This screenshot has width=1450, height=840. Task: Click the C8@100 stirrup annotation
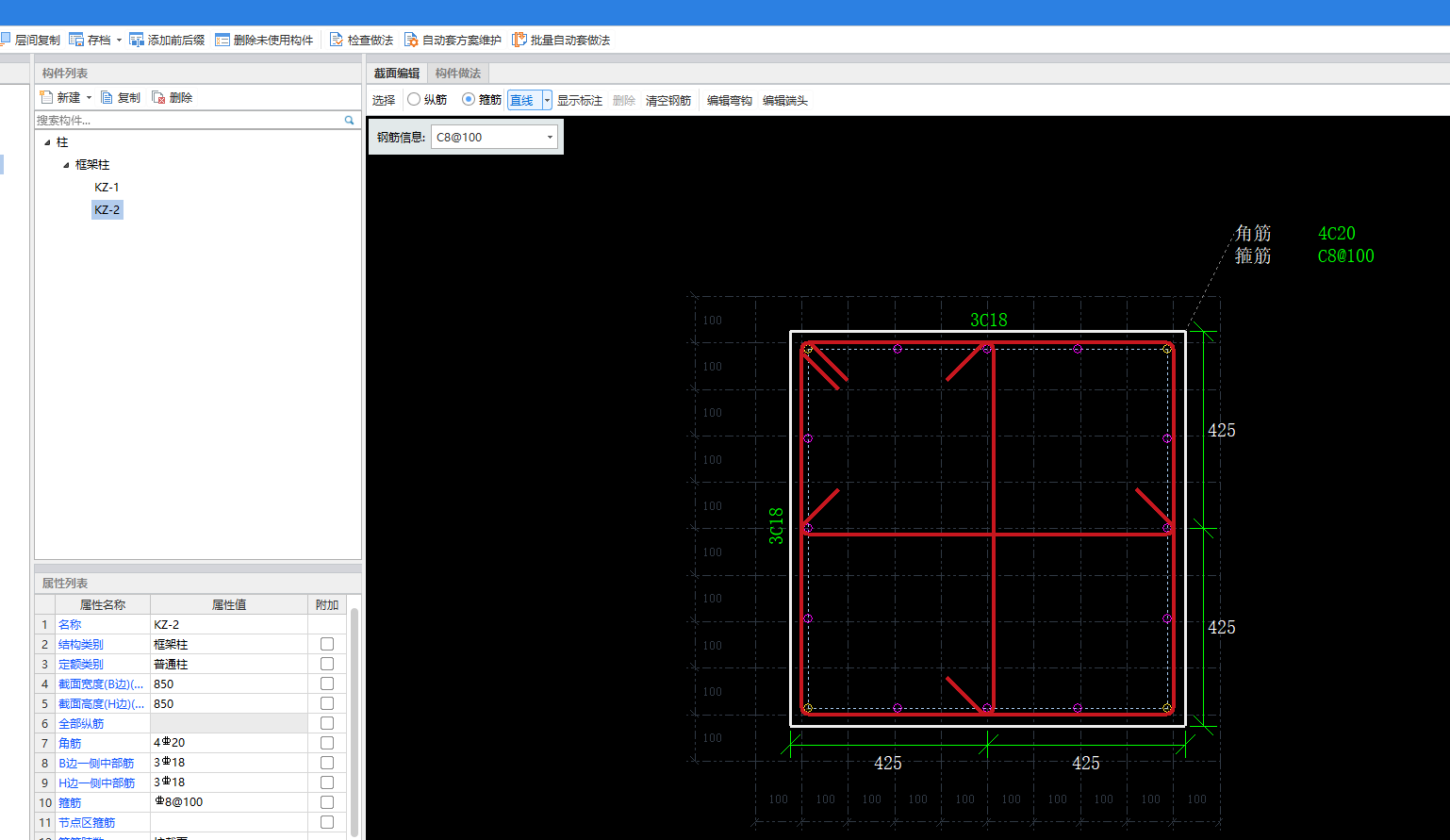click(x=1345, y=255)
